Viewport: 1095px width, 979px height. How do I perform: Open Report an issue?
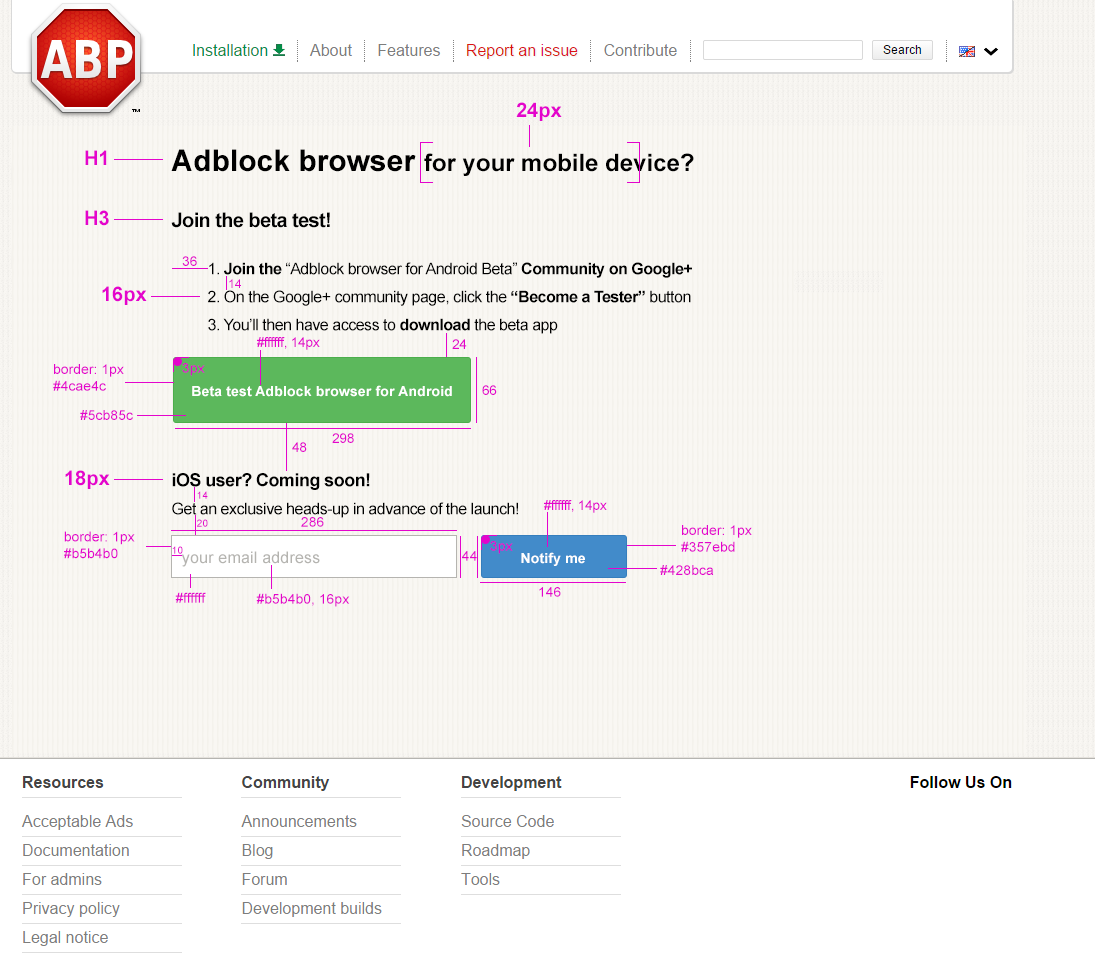tap(522, 50)
